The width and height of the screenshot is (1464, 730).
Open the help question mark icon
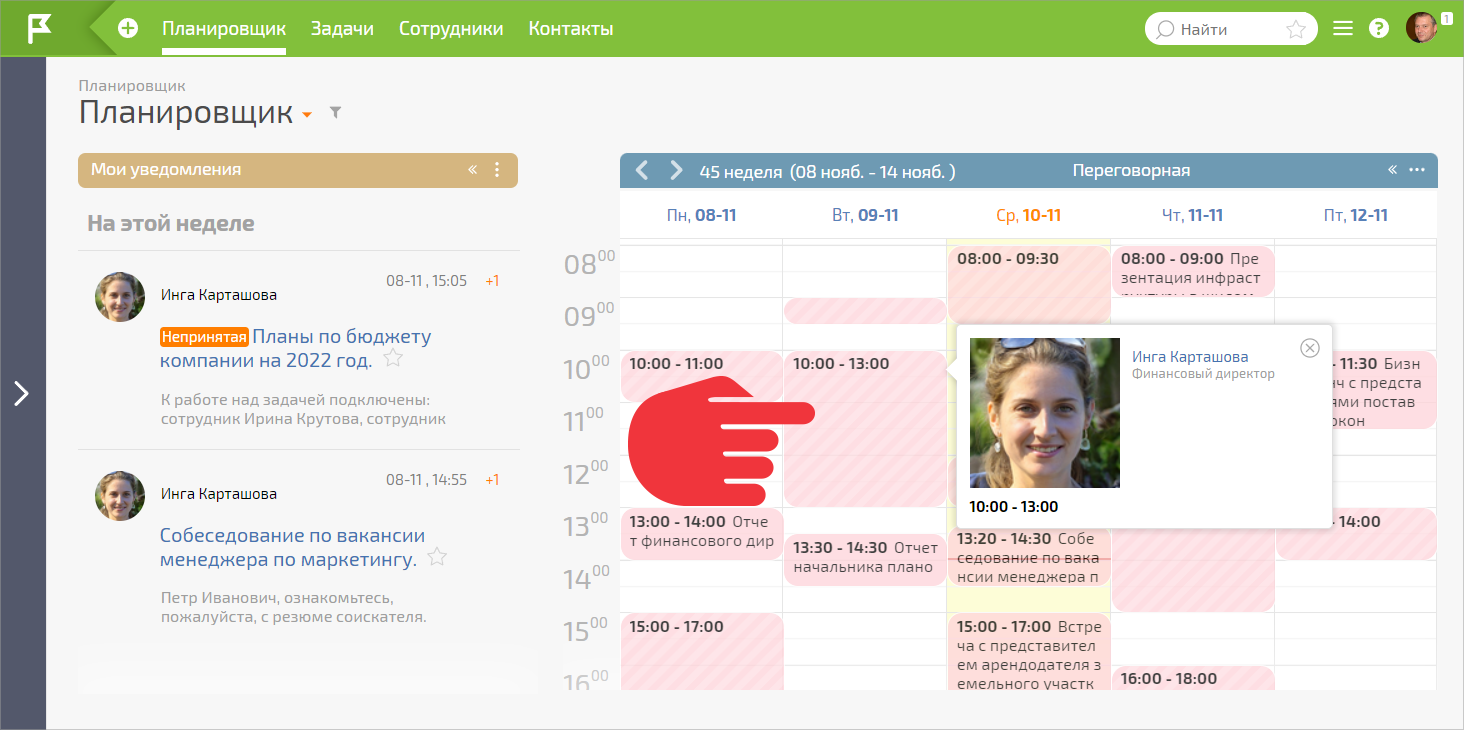click(1379, 29)
